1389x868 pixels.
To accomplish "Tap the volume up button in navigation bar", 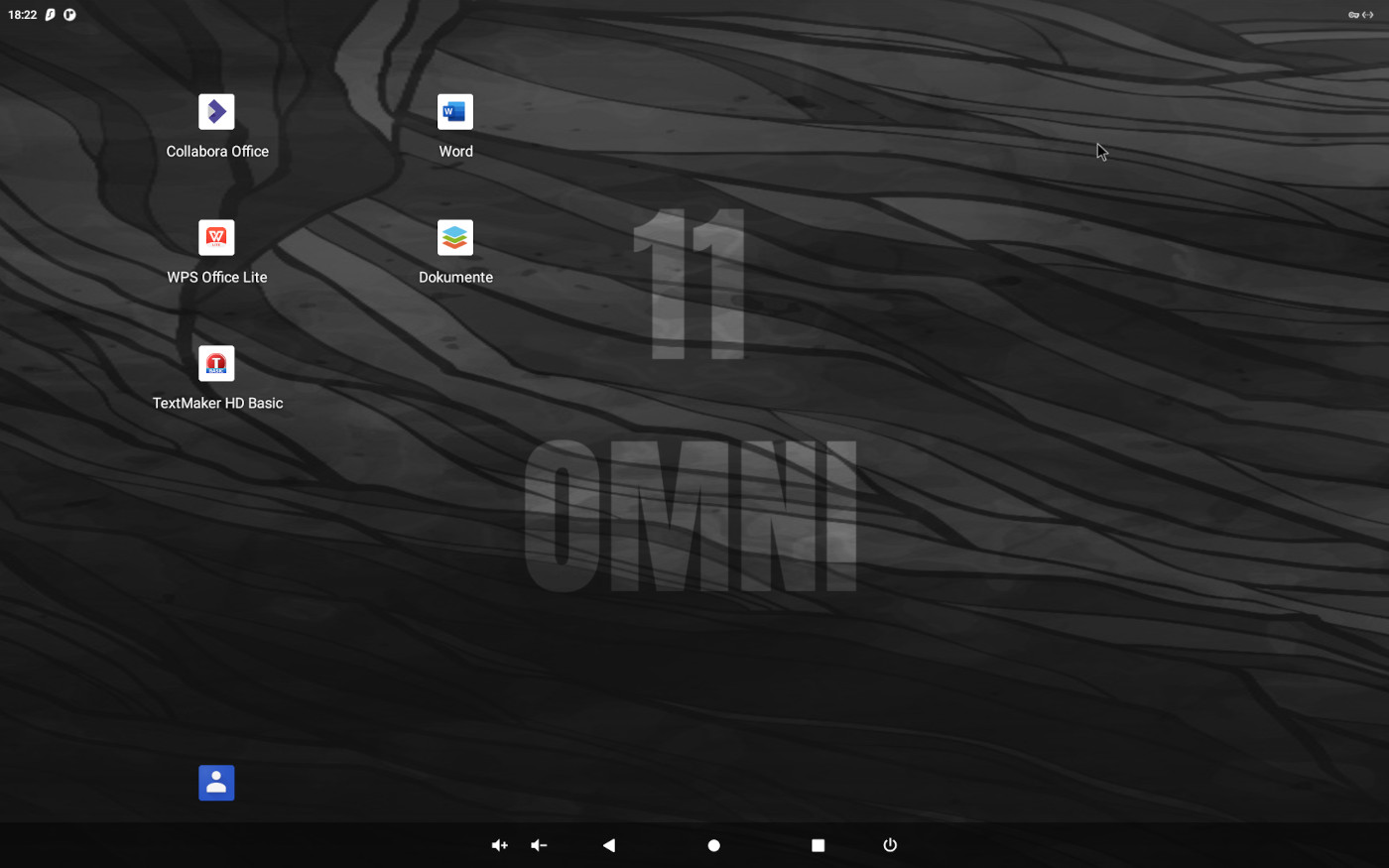I will click(500, 845).
